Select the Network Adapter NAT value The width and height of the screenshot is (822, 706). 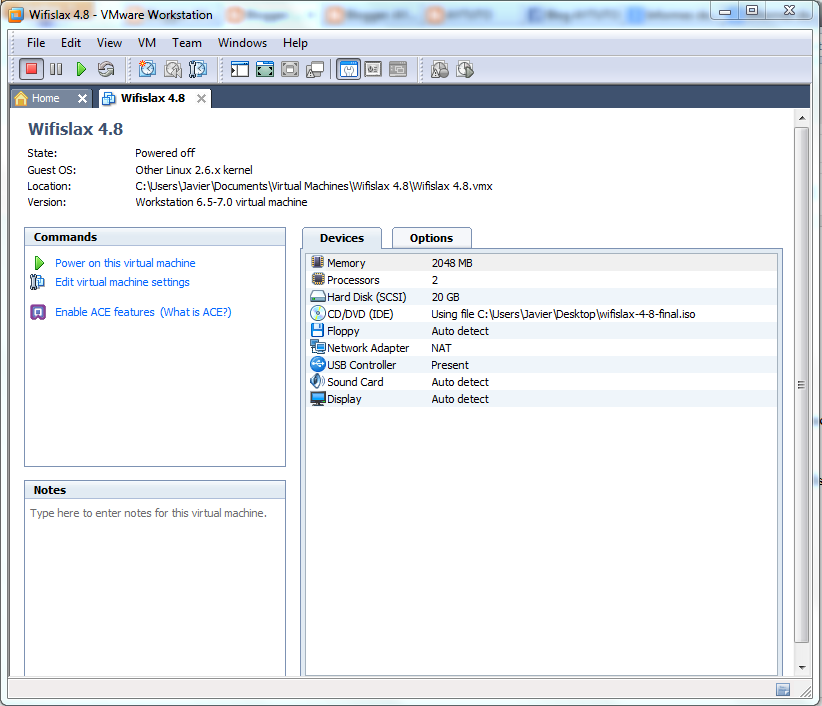[x=441, y=349]
